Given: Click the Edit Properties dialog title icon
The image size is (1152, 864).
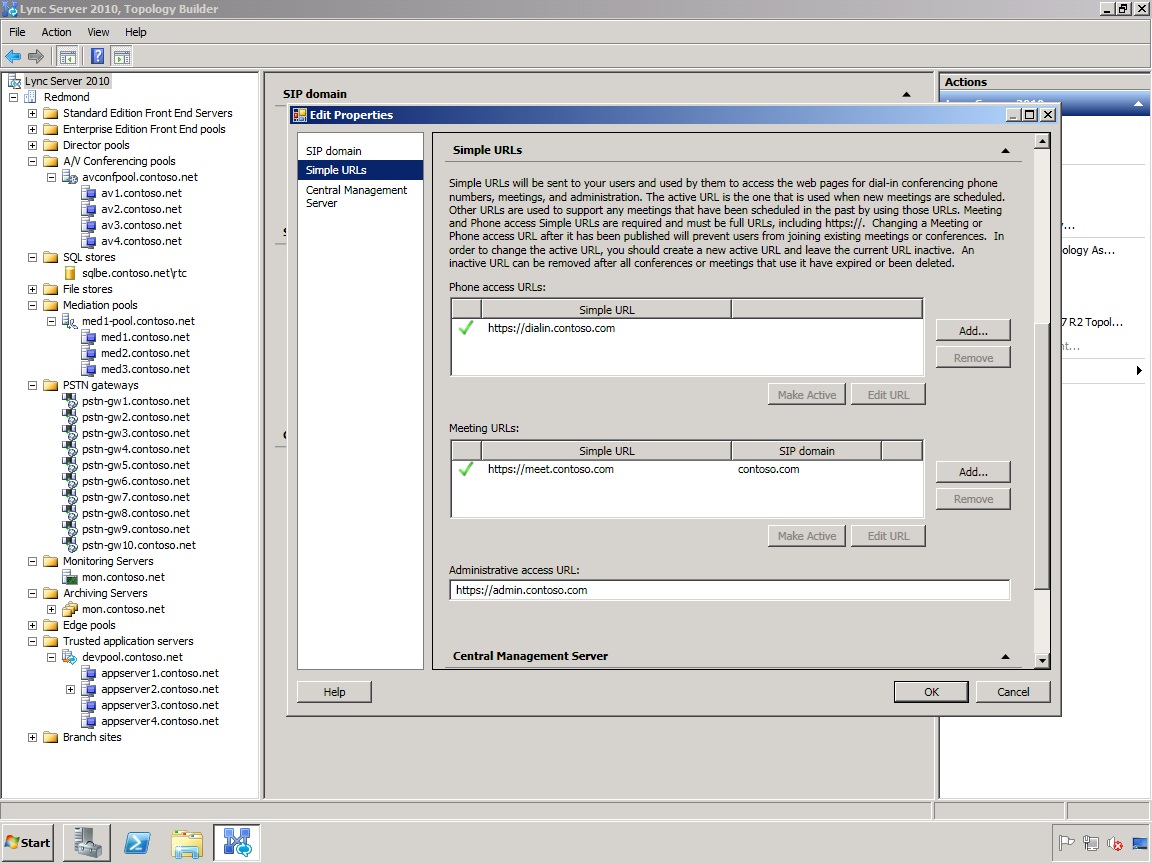Looking at the screenshot, I should (x=300, y=115).
